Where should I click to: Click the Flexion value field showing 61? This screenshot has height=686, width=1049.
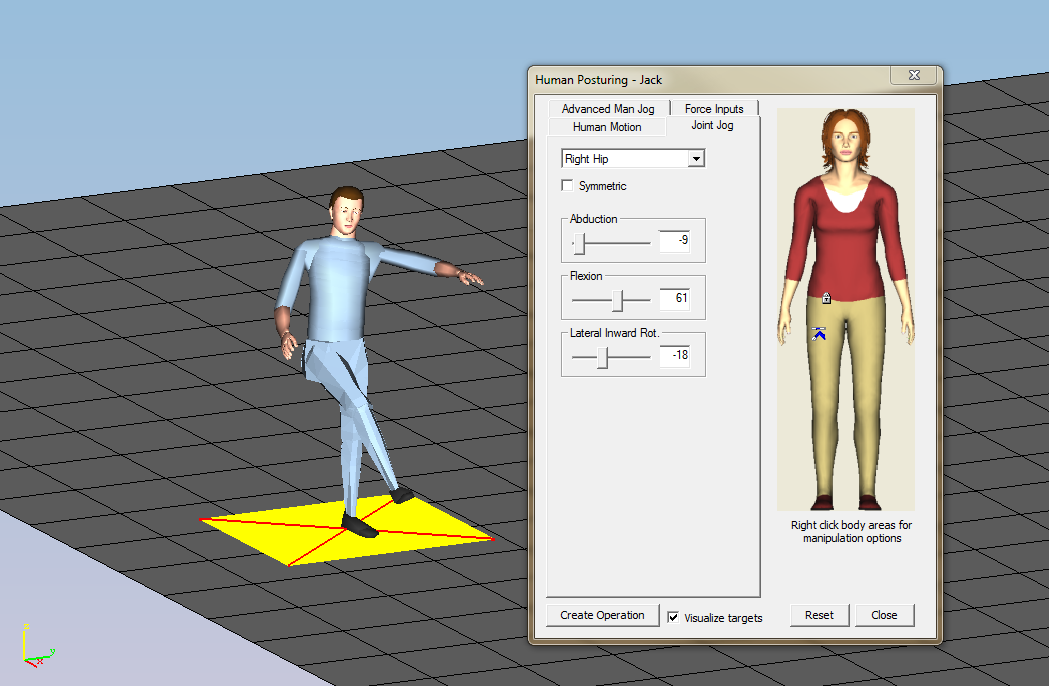(x=674, y=298)
